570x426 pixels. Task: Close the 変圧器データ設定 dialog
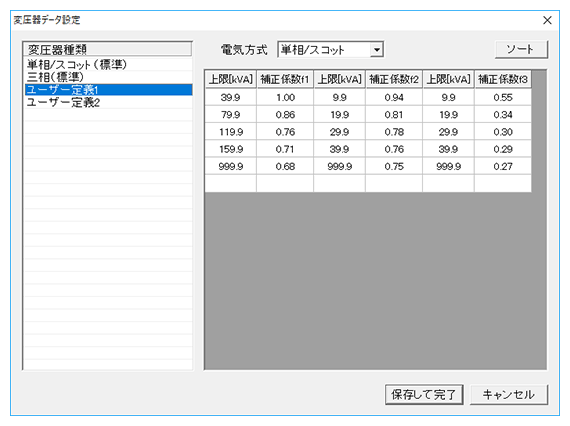tap(547, 20)
